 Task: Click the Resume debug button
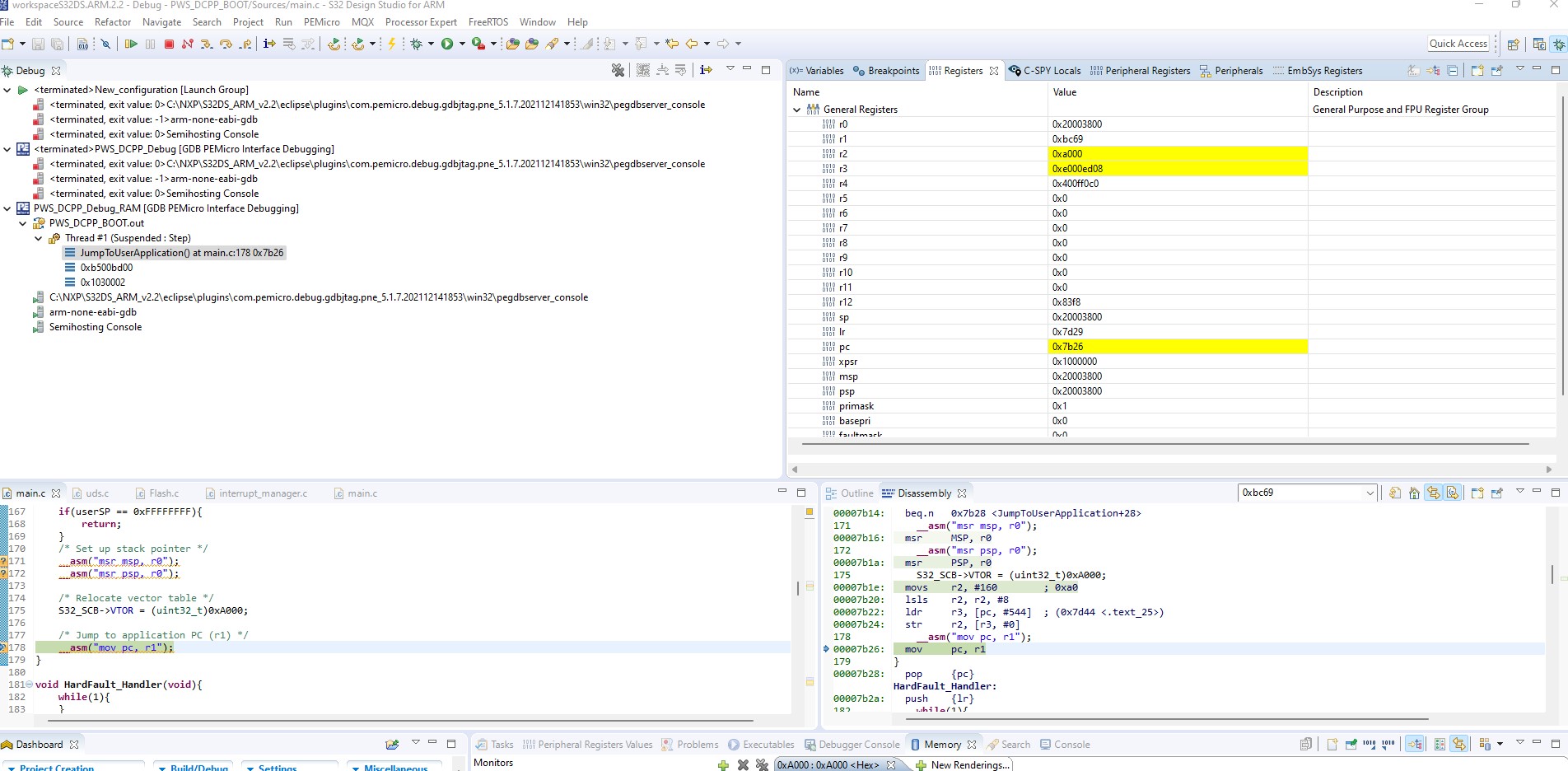(131, 44)
